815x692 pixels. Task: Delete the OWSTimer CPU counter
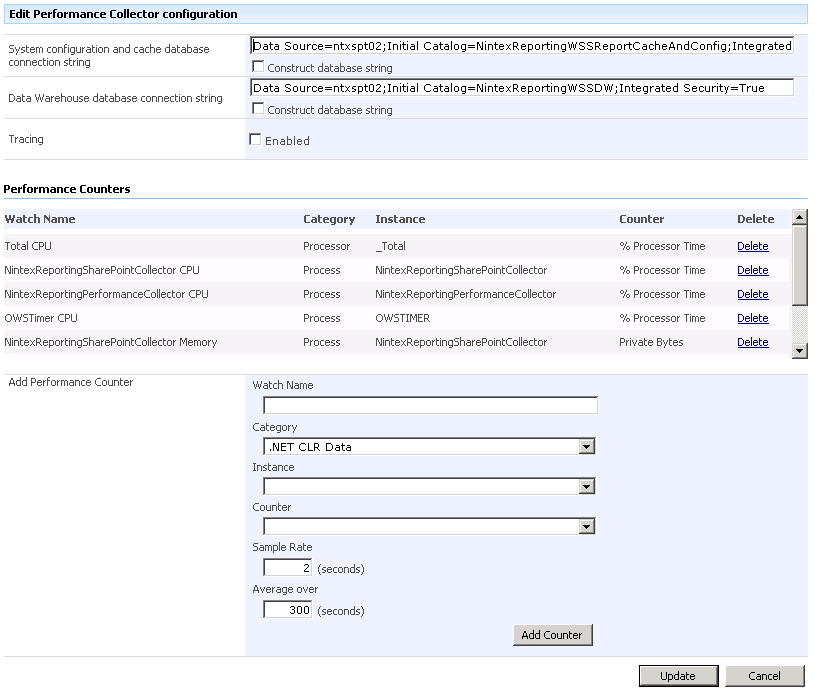click(x=752, y=318)
